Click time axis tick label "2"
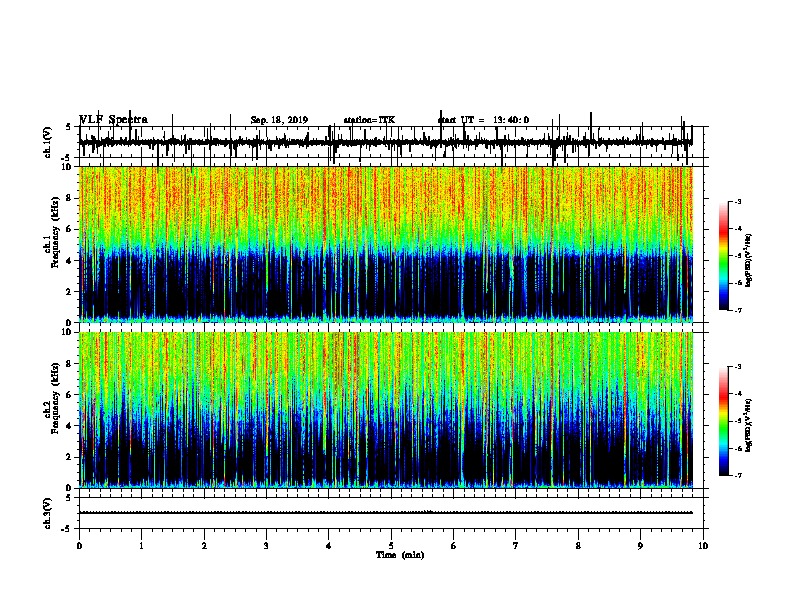This screenshot has height=612, width=792. click(204, 546)
